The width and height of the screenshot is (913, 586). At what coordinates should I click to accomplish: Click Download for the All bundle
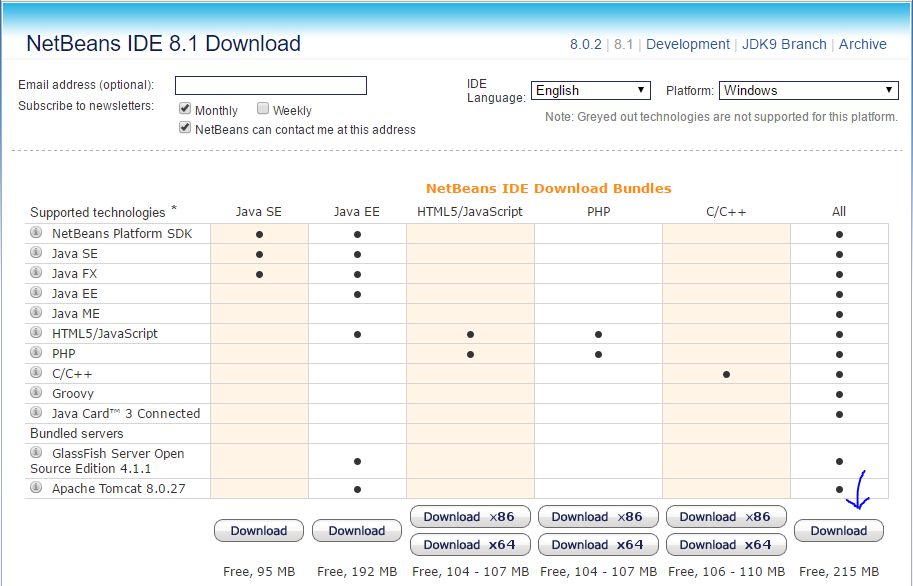[x=838, y=531]
